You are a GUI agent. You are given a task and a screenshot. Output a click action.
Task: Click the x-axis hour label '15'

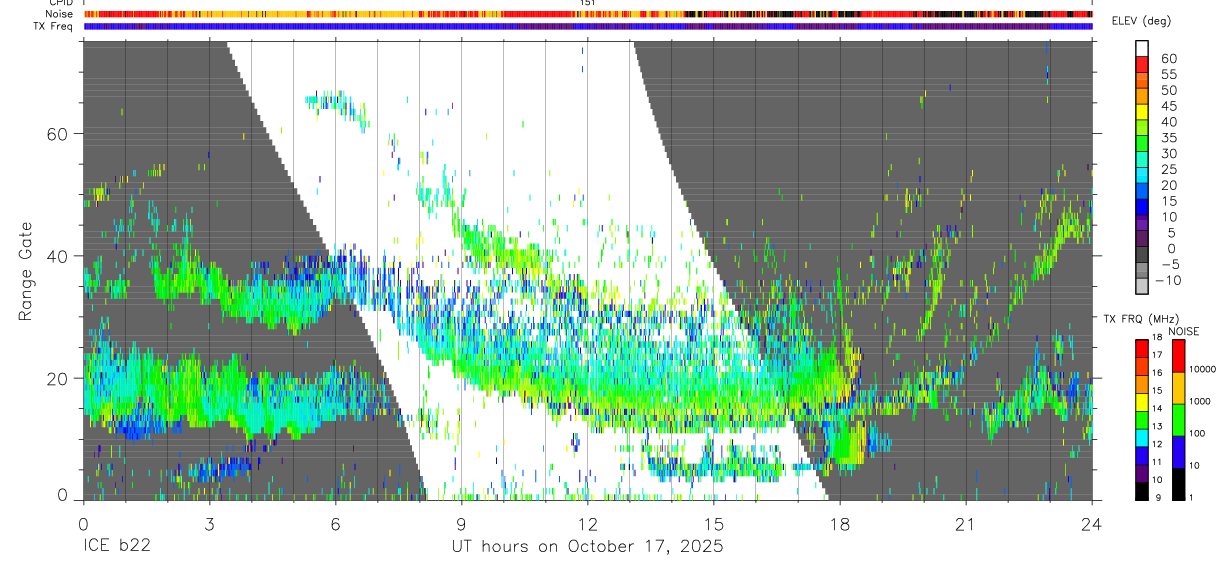(x=714, y=523)
